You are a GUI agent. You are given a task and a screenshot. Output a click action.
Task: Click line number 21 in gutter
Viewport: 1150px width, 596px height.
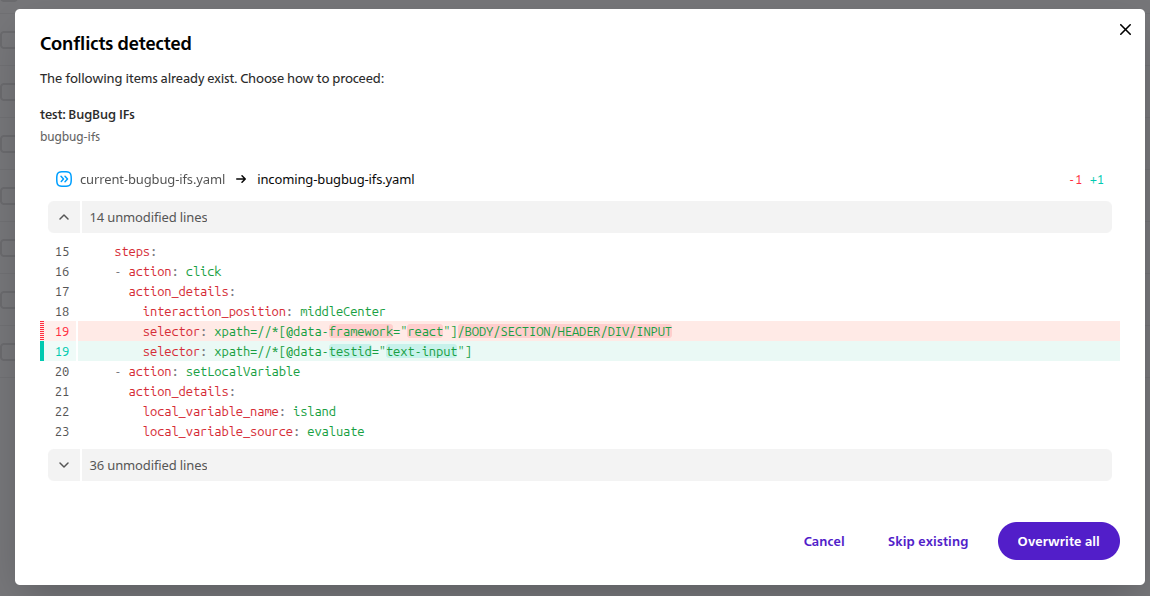point(62,391)
